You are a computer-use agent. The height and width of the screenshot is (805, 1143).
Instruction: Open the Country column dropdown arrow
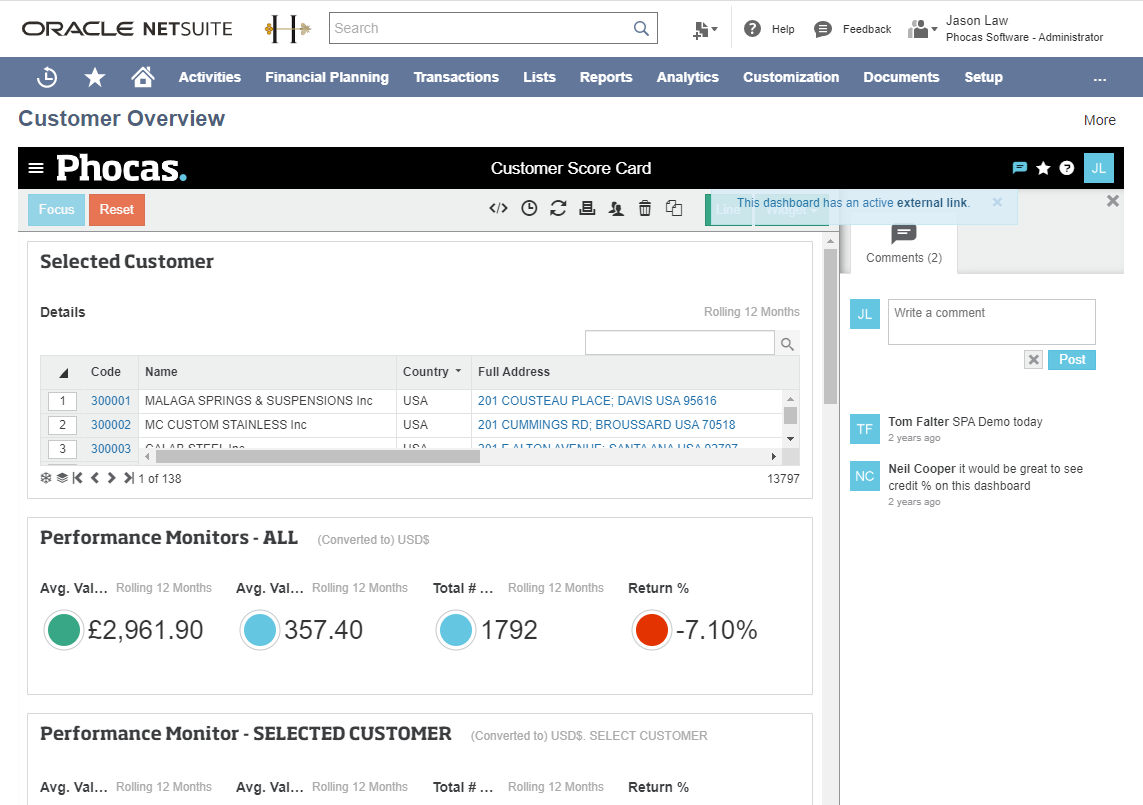coord(459,371)
